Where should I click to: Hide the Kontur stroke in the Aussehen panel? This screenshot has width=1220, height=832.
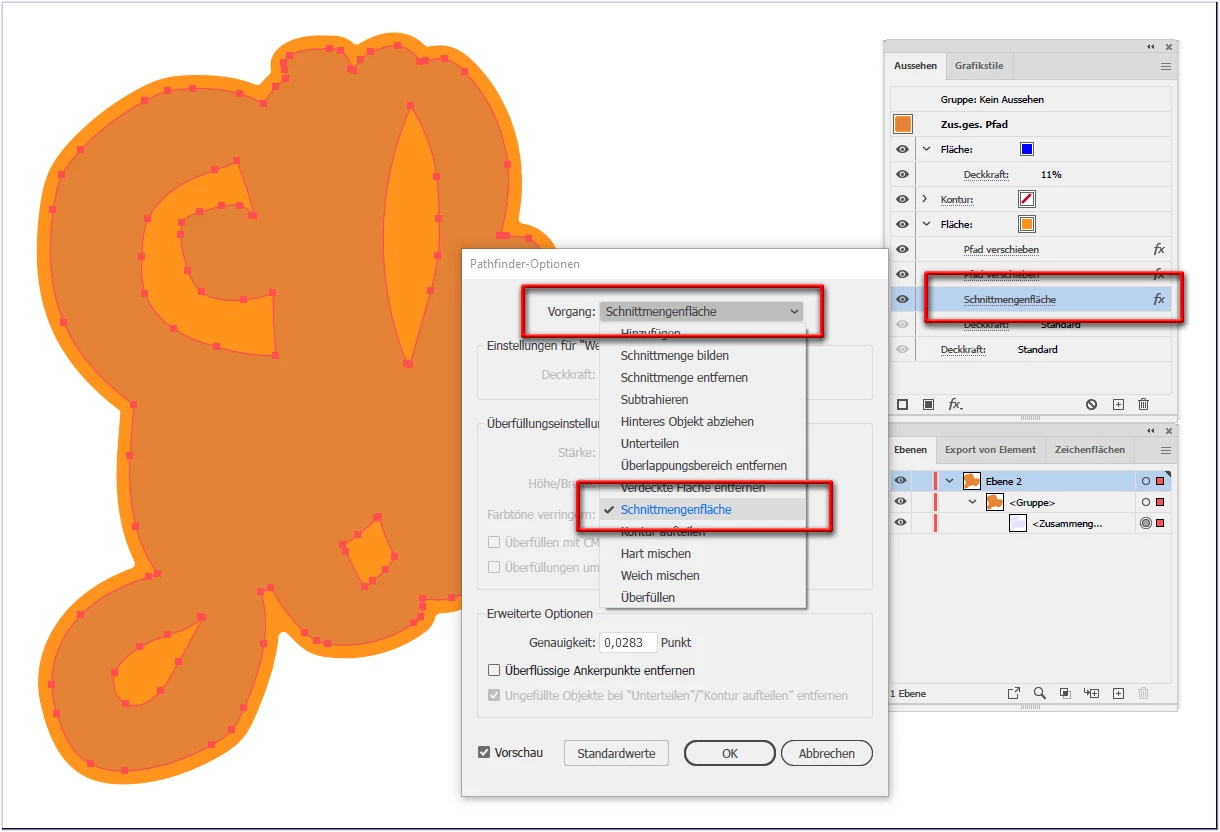(x=902, y=199)
